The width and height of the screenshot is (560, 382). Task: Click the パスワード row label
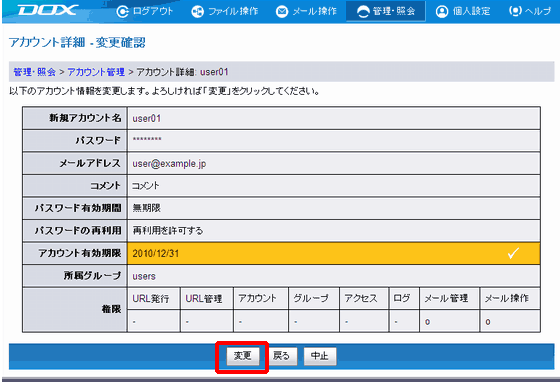(98, 141)
